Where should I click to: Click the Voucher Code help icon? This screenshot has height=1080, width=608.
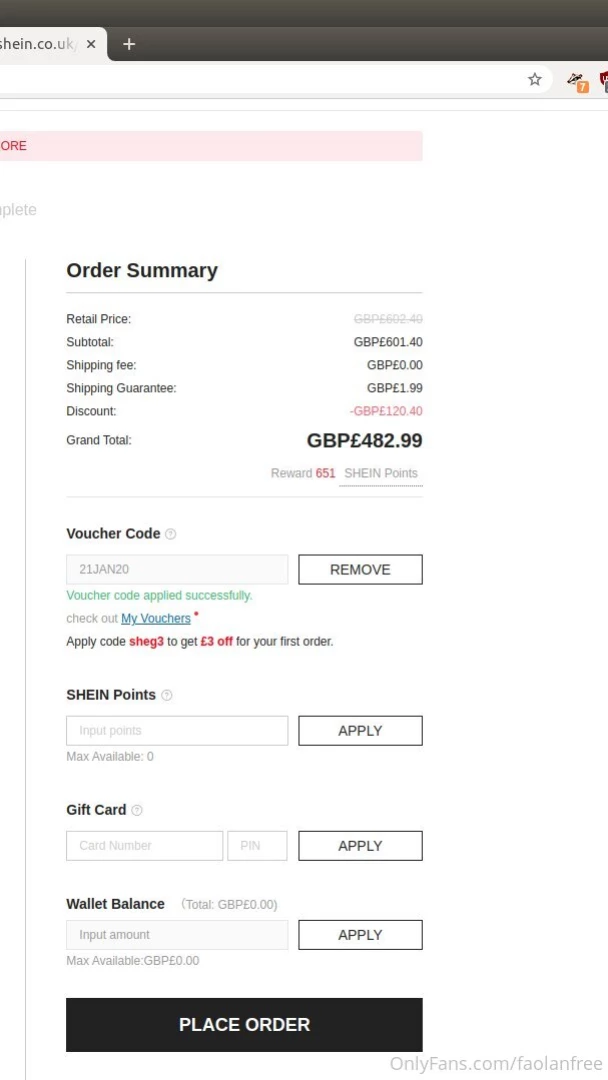click(x=170, y=534)
